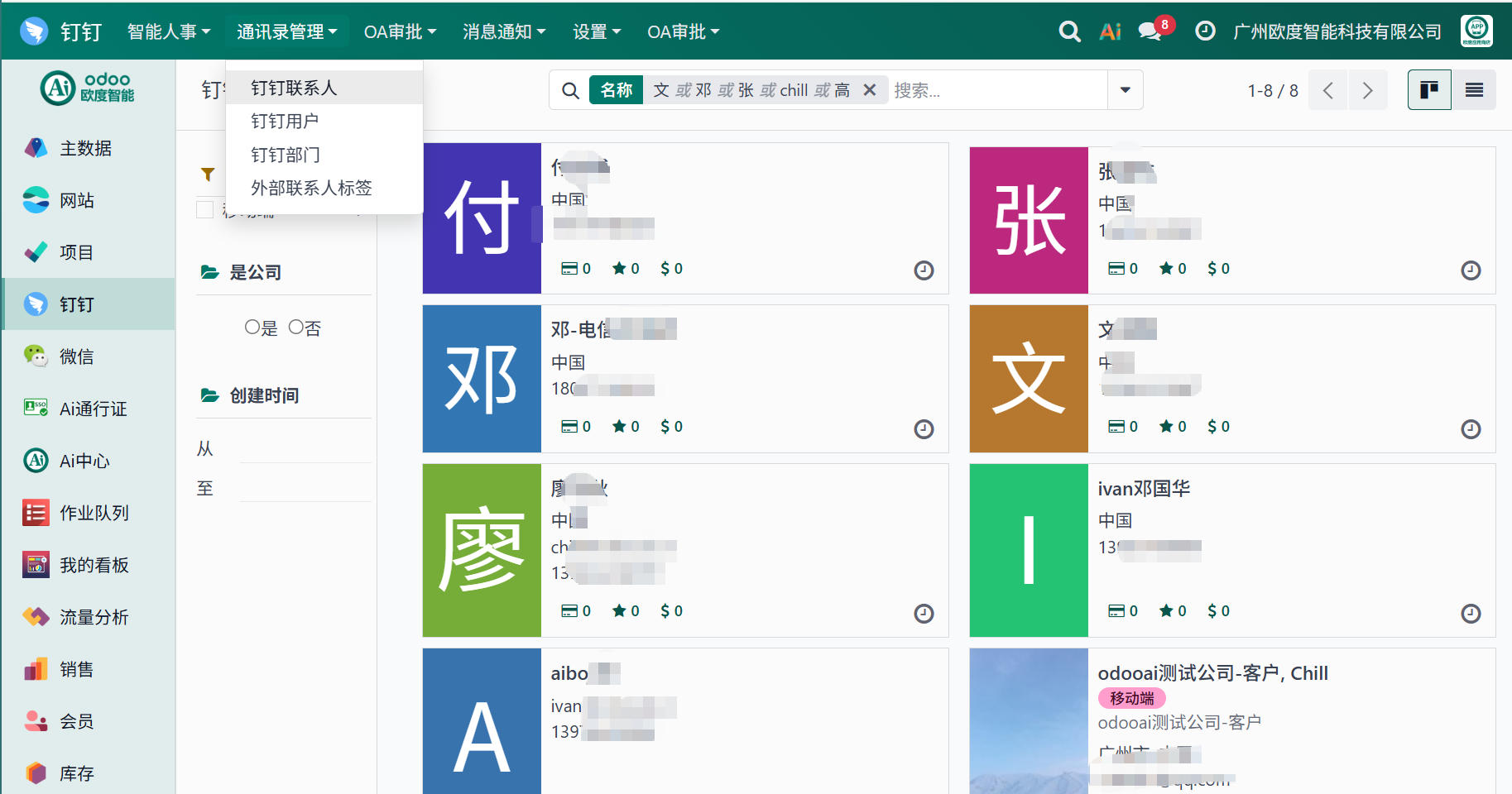Open Ai通行证 app in sidebar
This screenshot has height=794, width=1512.
pyautogui.click(x=88, y=409)
